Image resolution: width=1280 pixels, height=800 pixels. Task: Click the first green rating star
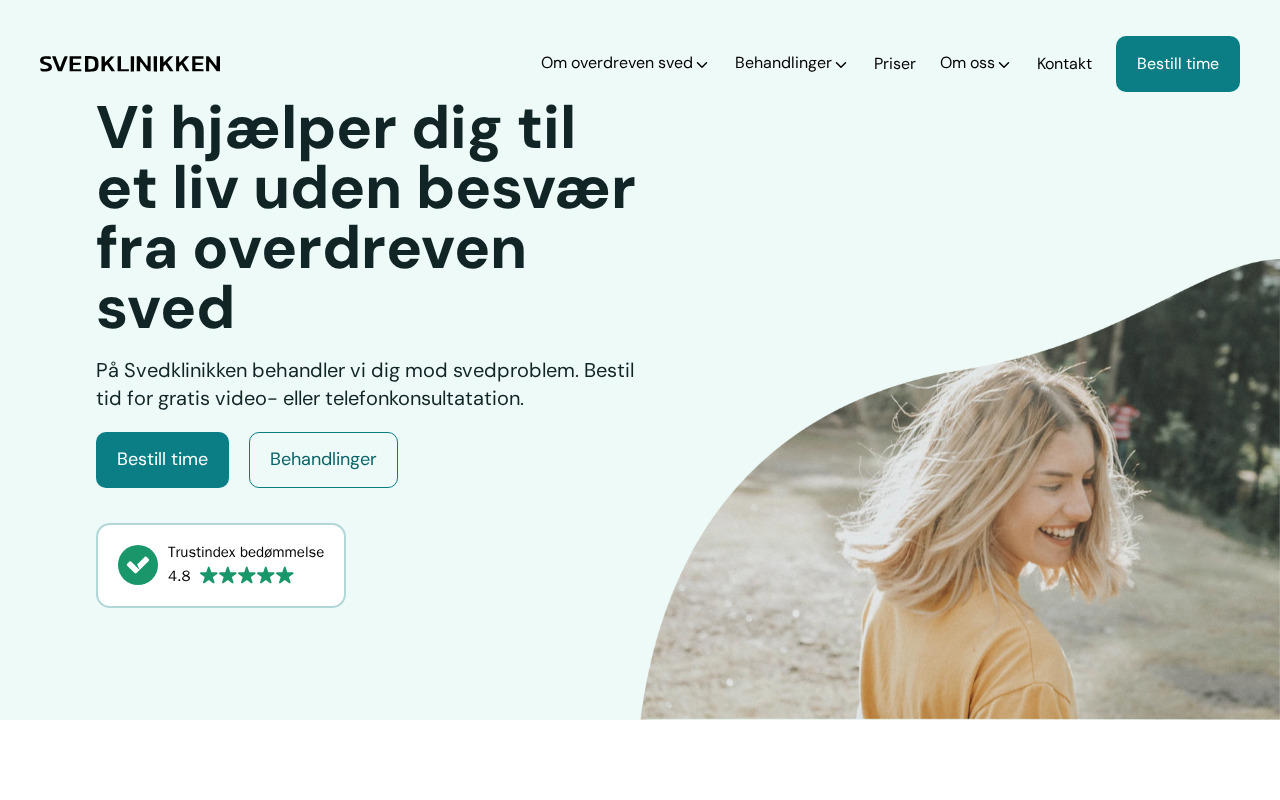pos(209,575)
